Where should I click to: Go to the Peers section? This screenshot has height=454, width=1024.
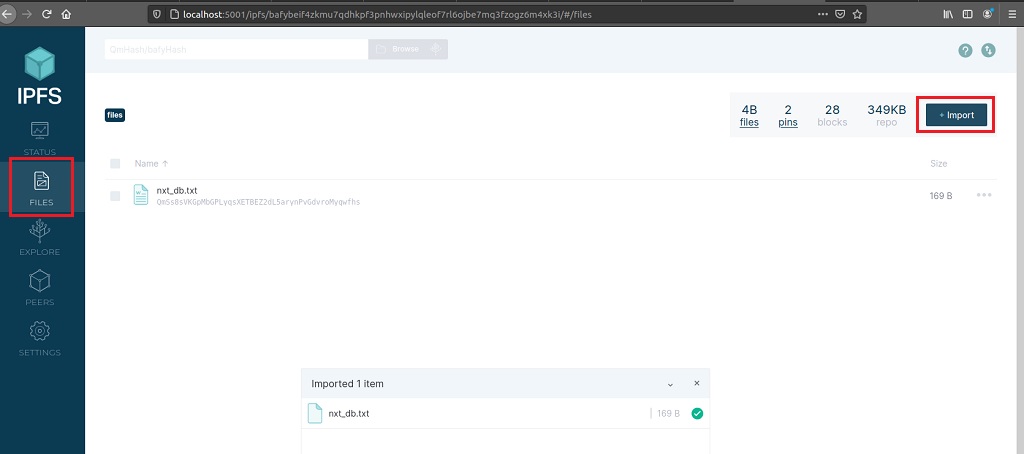(x=41, y=287)
